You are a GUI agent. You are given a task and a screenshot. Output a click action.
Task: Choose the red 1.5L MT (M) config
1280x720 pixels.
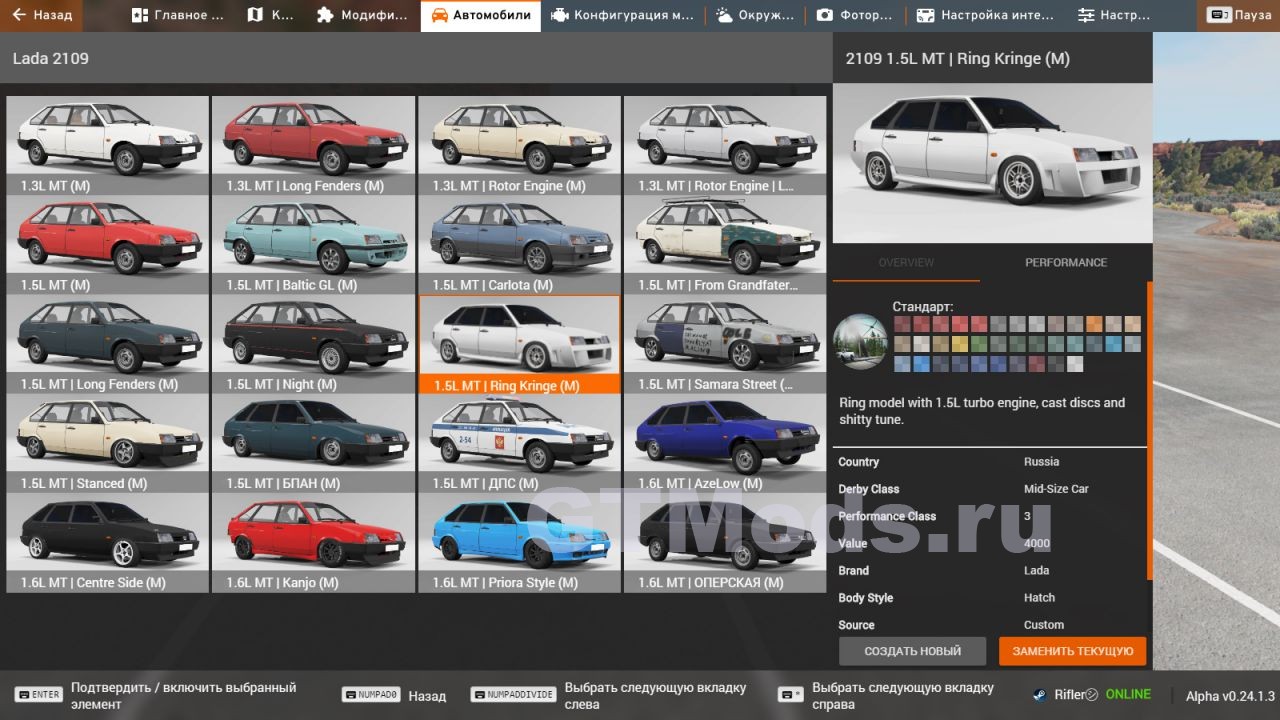pos(108,244)
